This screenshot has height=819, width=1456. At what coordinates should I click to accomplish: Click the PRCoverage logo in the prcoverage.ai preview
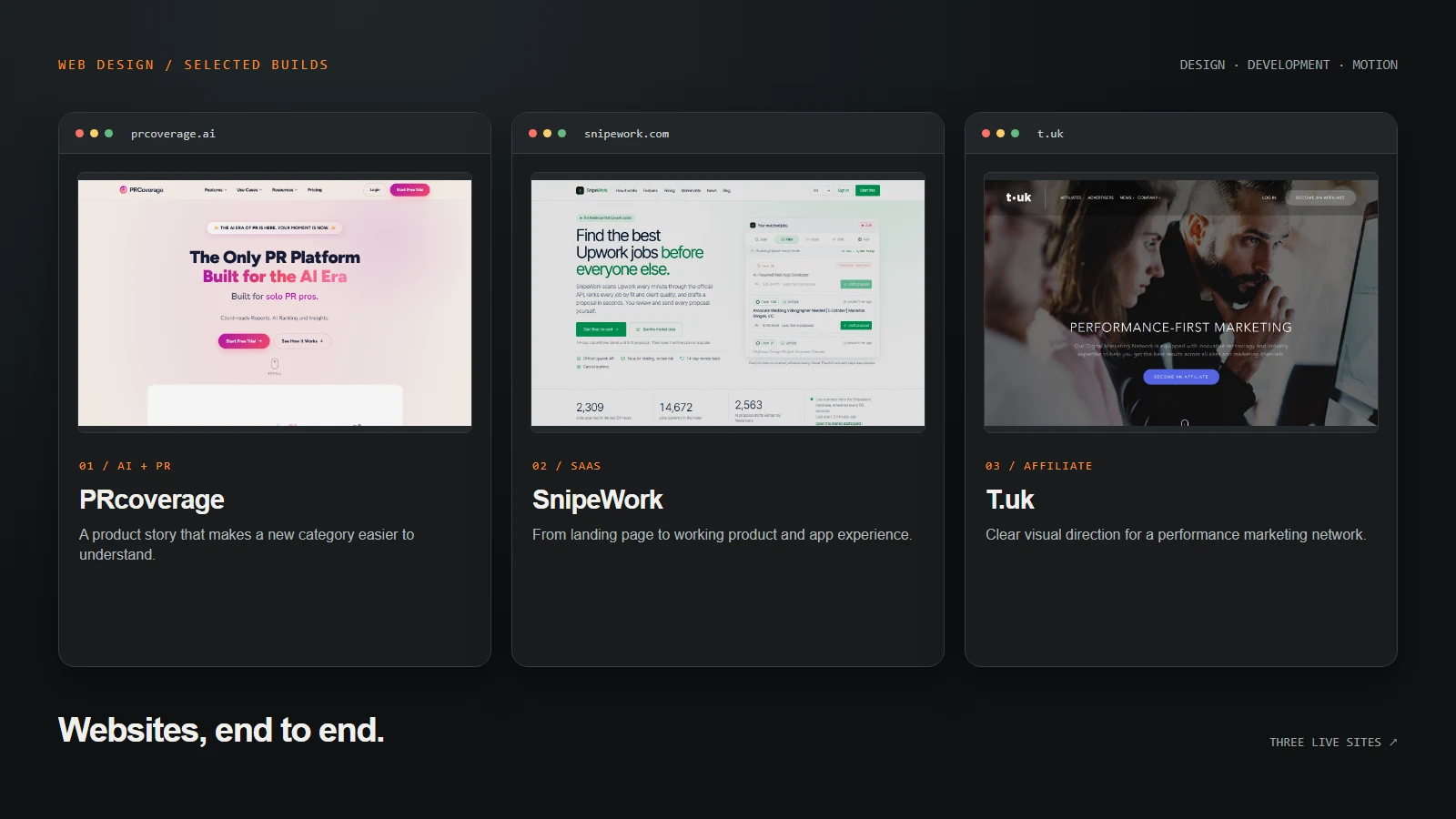[141, 190]
